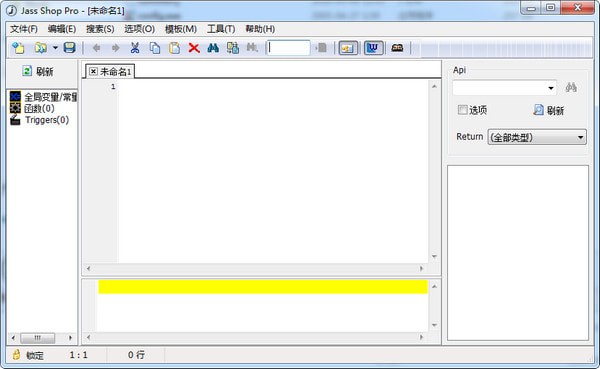
Task: Click editor horizontal scrollbar left arrow
Action: pos(88,269)
